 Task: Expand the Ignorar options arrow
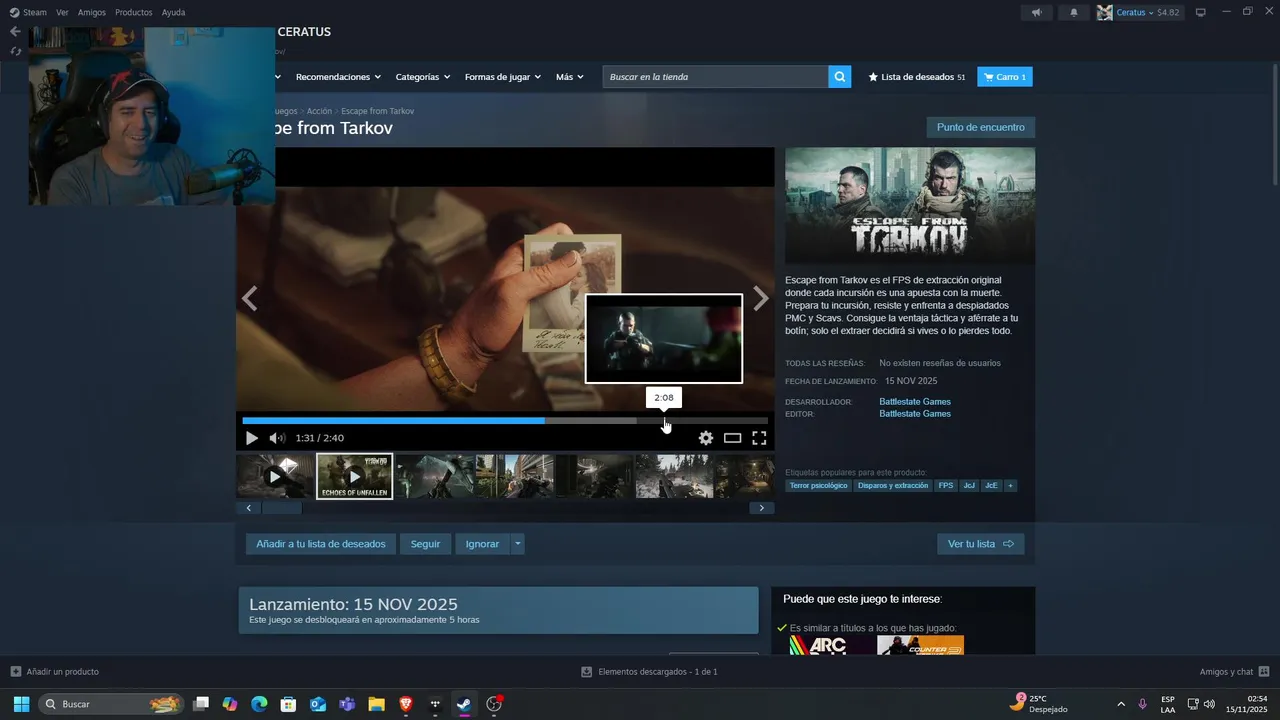point(517,544)
